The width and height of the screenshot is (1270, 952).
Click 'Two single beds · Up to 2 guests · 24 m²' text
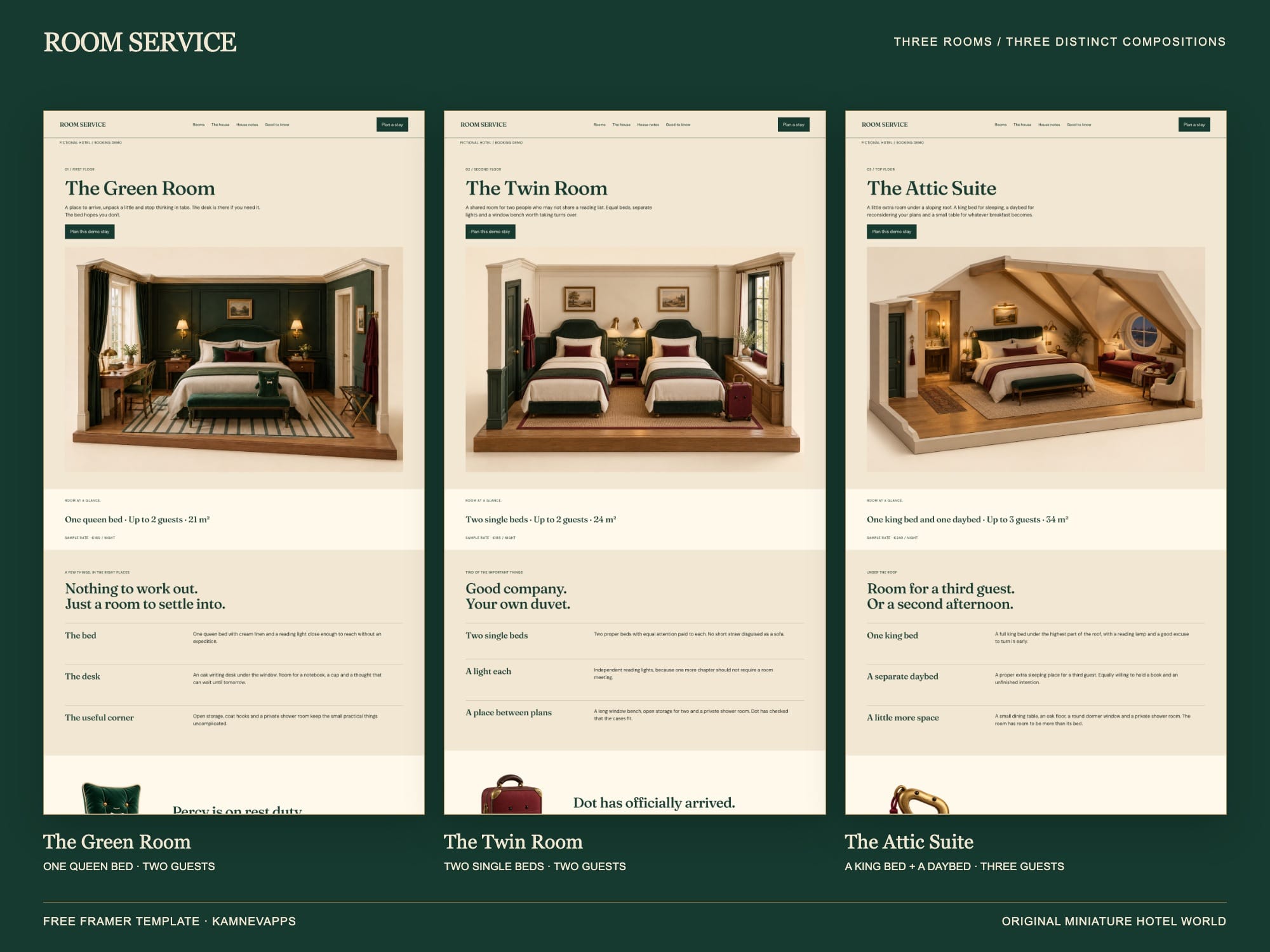tap(540, 519)
